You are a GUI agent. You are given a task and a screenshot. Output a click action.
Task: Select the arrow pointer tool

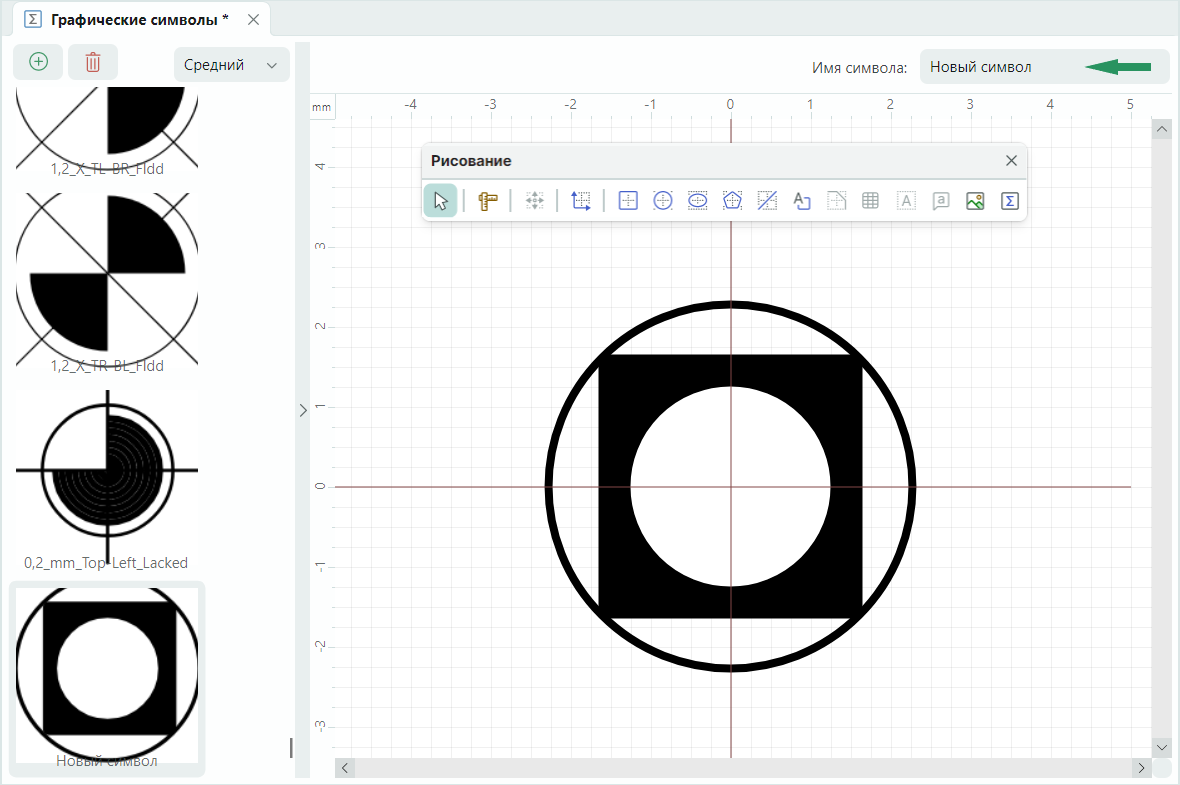tap(440, 201)
